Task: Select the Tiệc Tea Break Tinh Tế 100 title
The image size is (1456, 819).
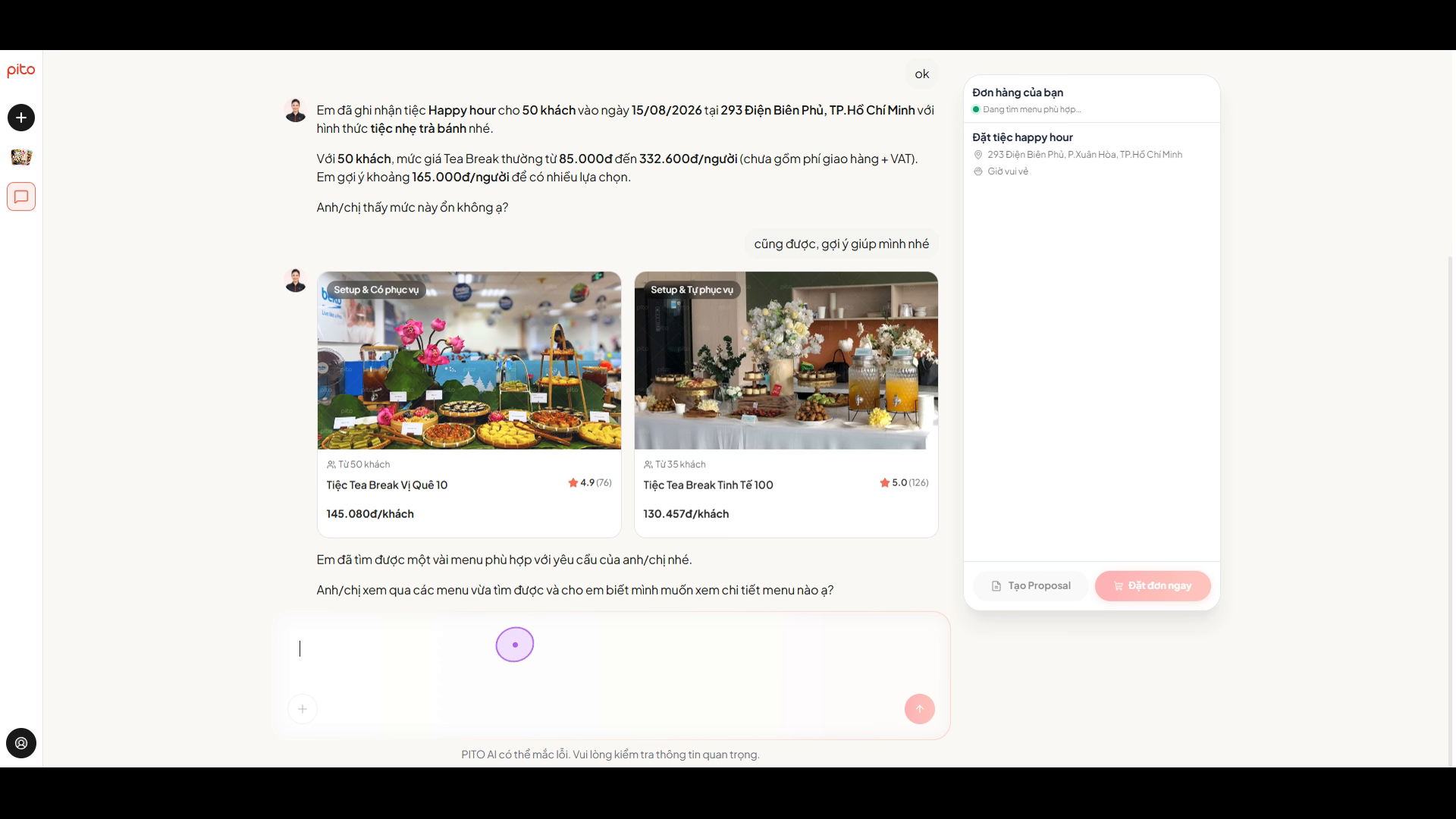Action: [x=708, y=485]
